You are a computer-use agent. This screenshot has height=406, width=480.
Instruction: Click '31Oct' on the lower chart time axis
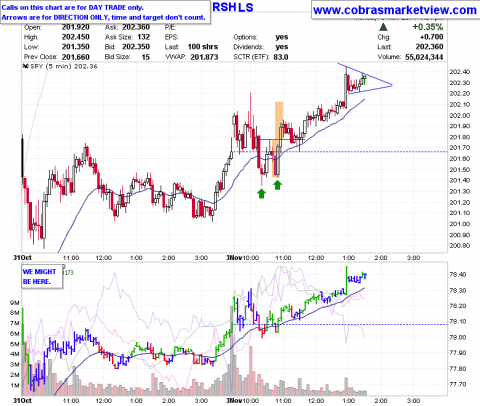click(x=22, y=400)
